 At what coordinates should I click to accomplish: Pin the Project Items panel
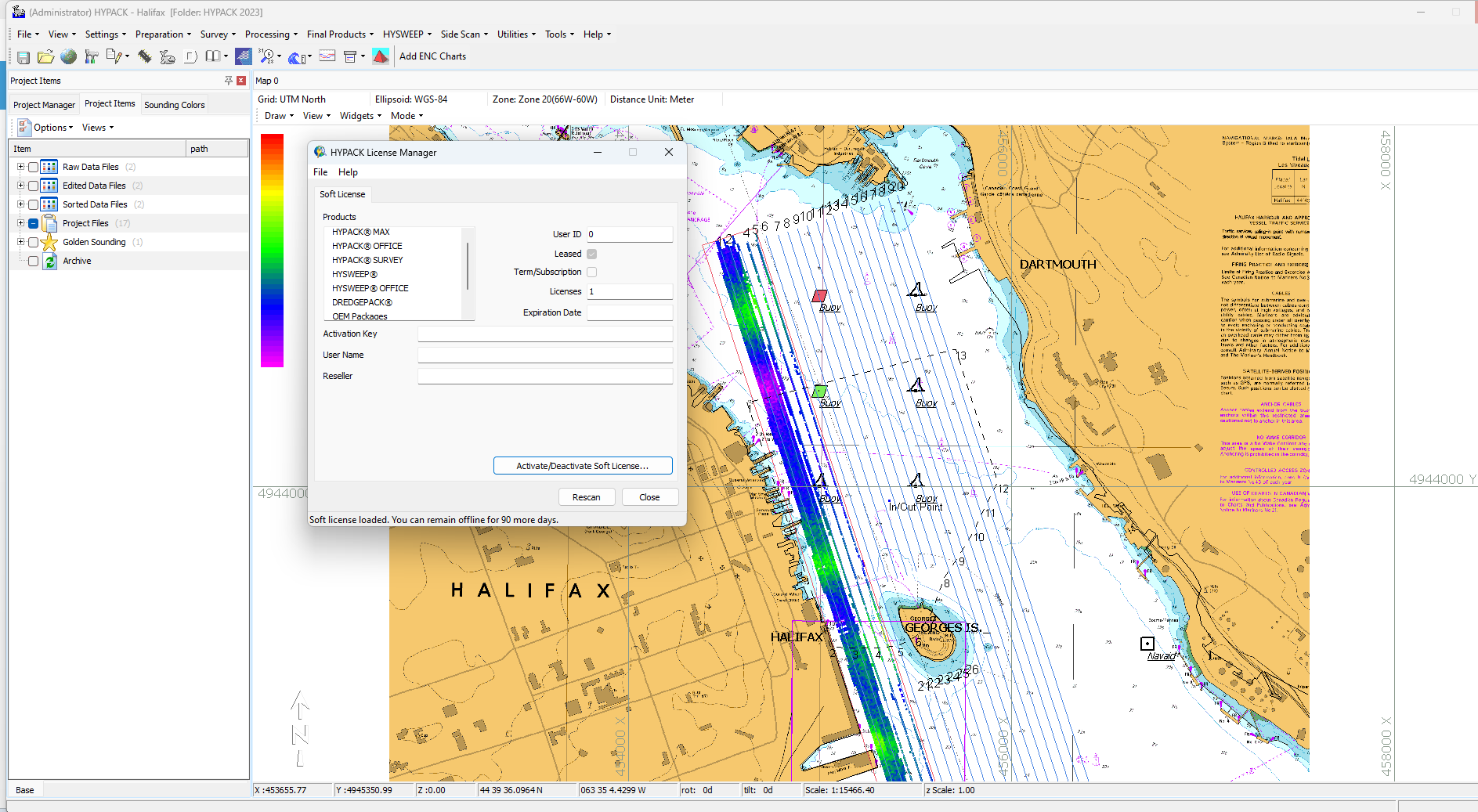229,81
